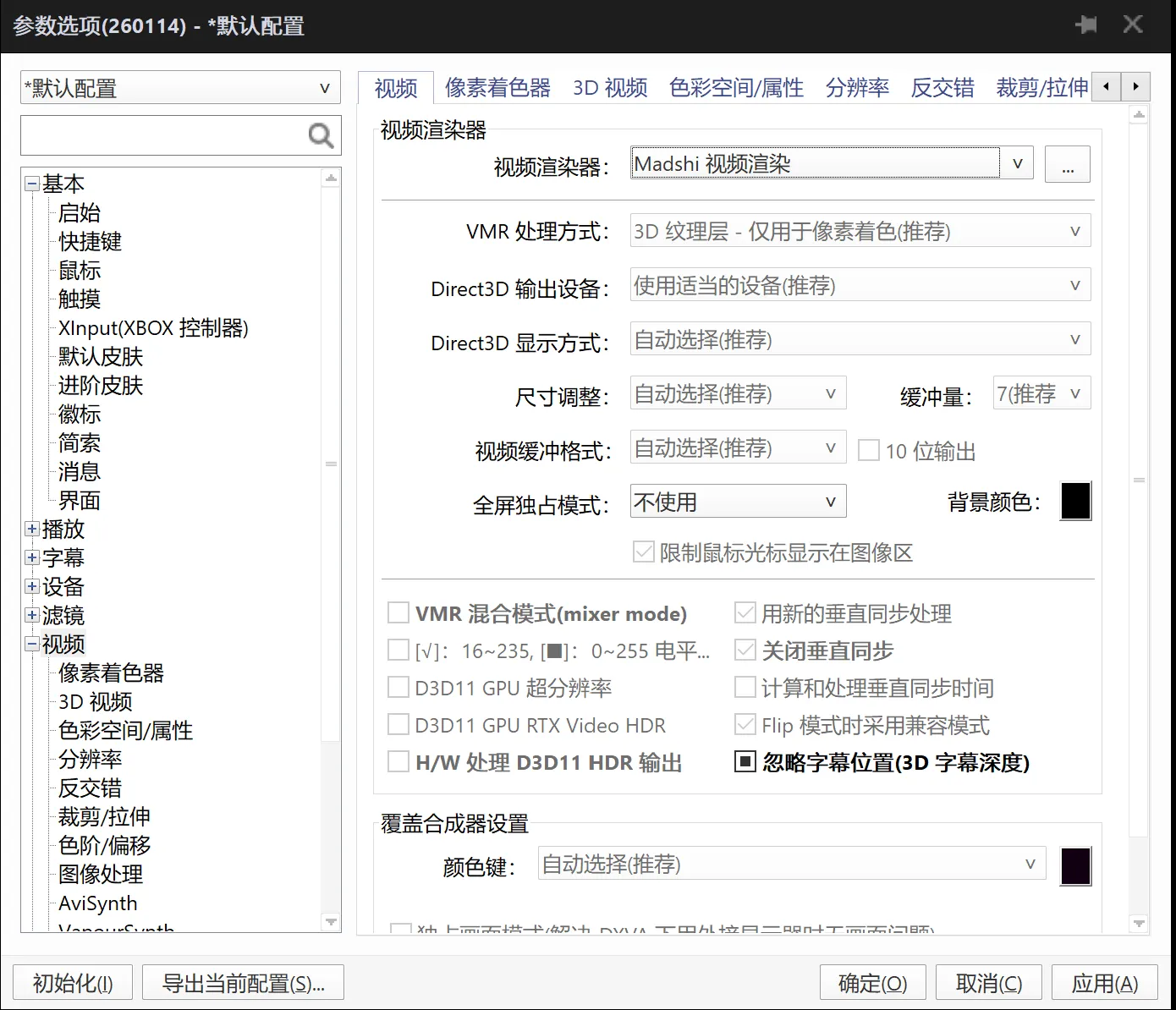
Task: Expand the 播放 tree node
Action: [x=30, y=529]
